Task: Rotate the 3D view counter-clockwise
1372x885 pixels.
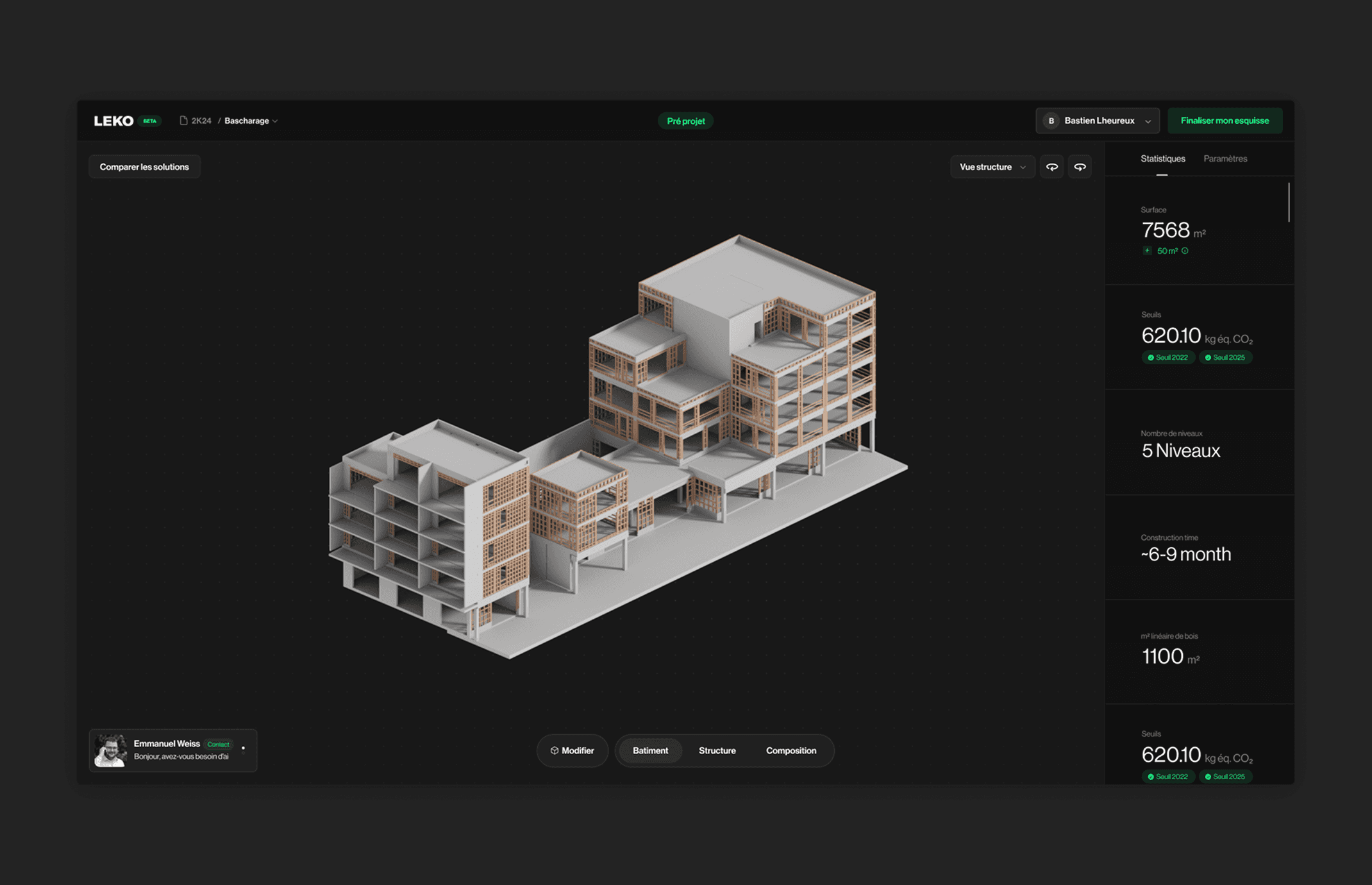Action: (1051, 167)
